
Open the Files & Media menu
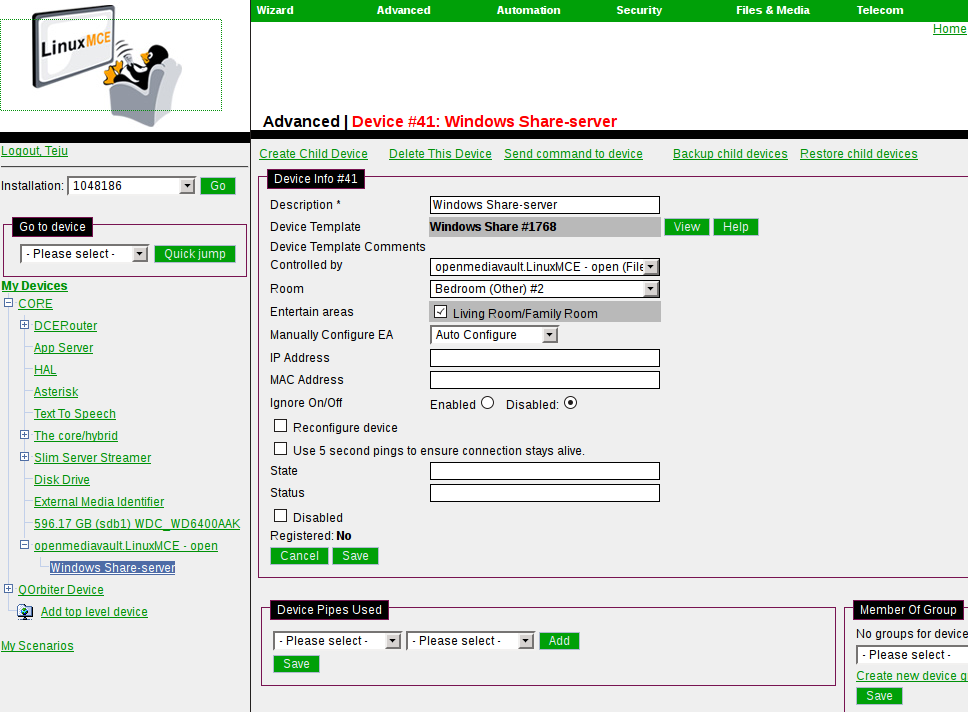[x=772, y=10]
